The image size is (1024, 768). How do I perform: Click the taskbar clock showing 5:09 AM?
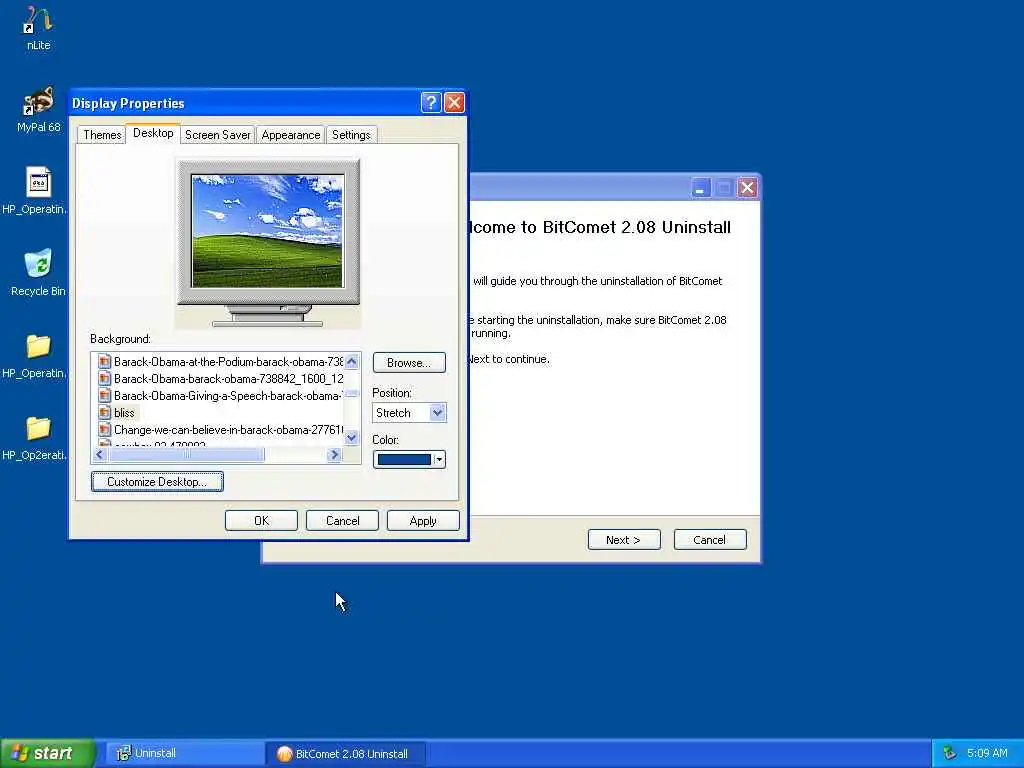987,753
